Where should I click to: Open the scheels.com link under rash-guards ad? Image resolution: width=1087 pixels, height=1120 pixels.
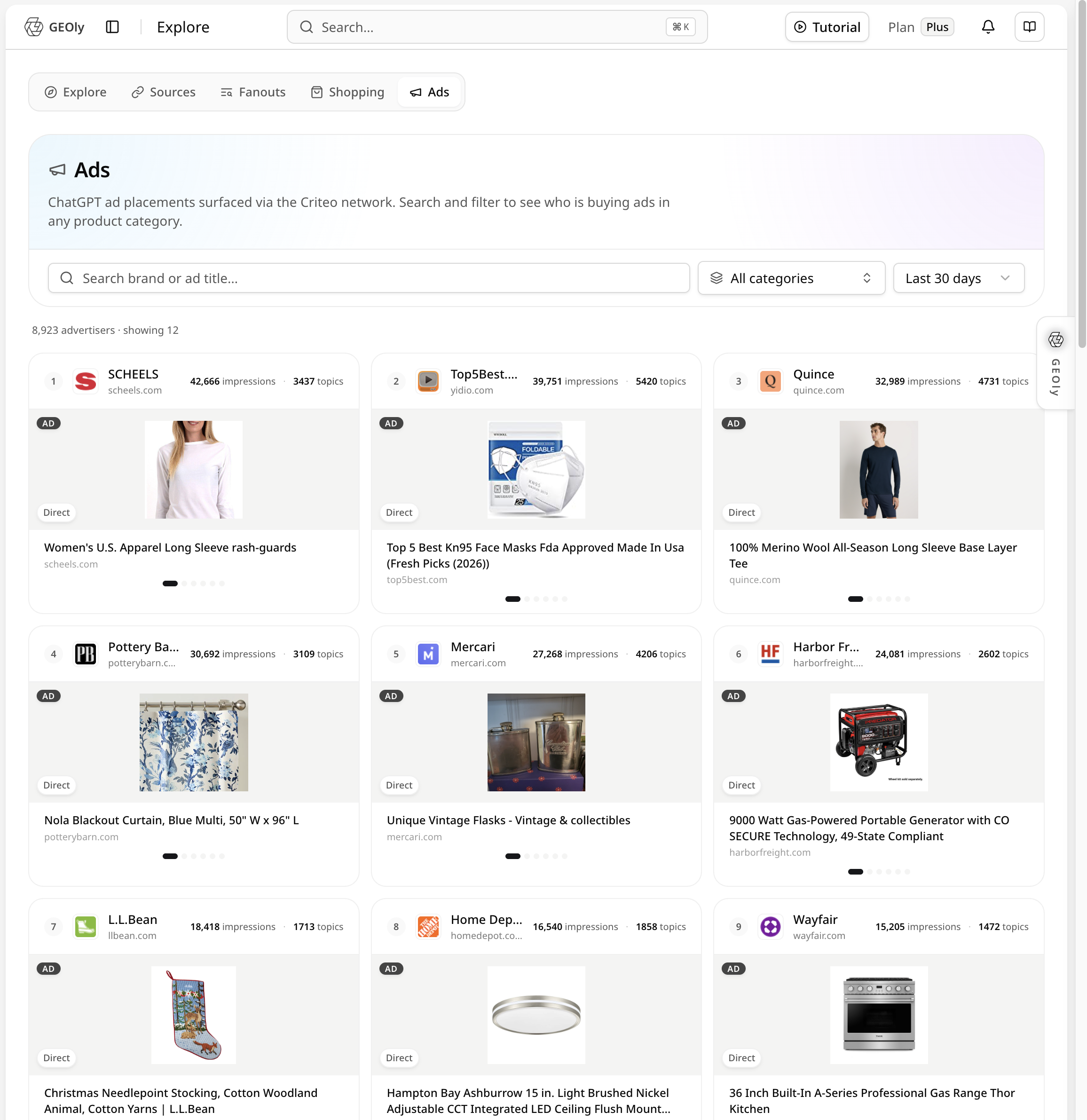click(x=71, y=564)
